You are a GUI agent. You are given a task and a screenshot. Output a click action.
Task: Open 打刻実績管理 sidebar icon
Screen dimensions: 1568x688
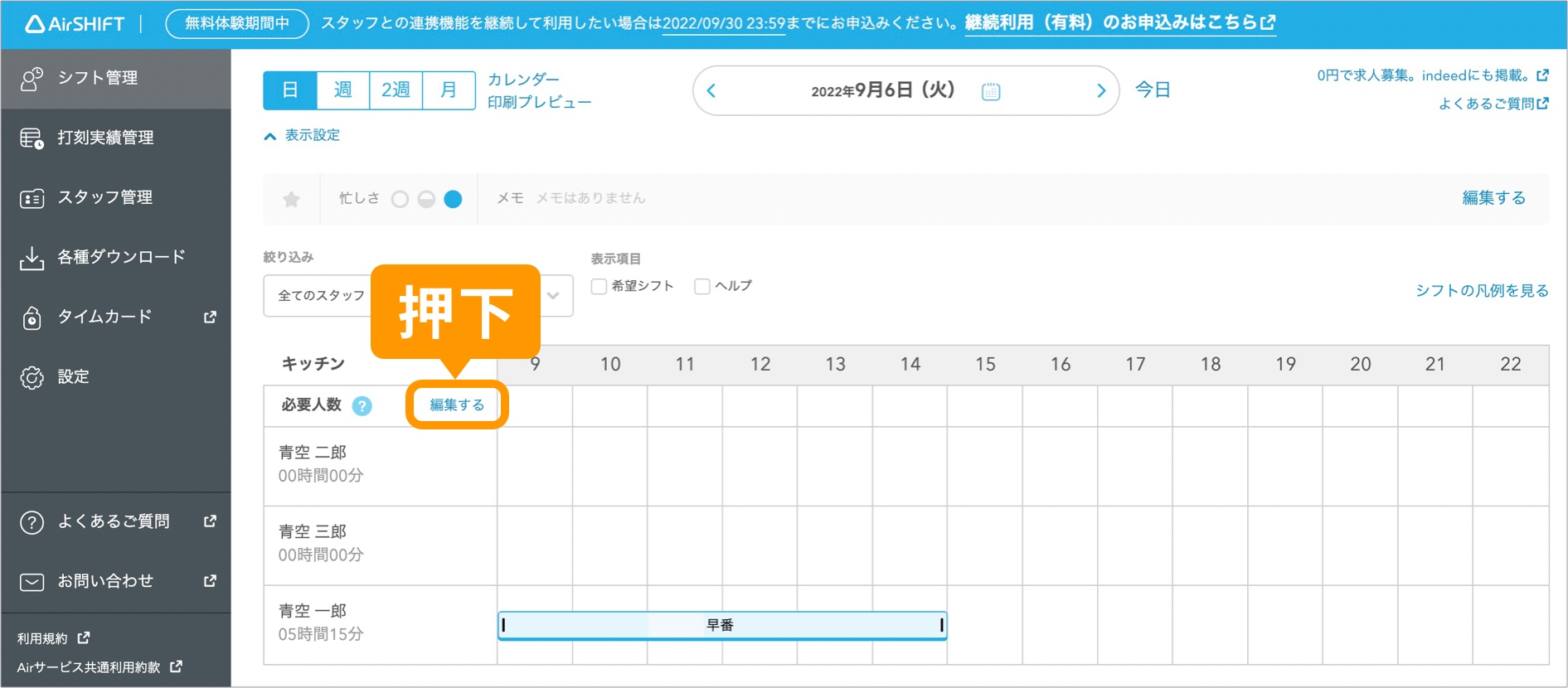click(32, 138)
